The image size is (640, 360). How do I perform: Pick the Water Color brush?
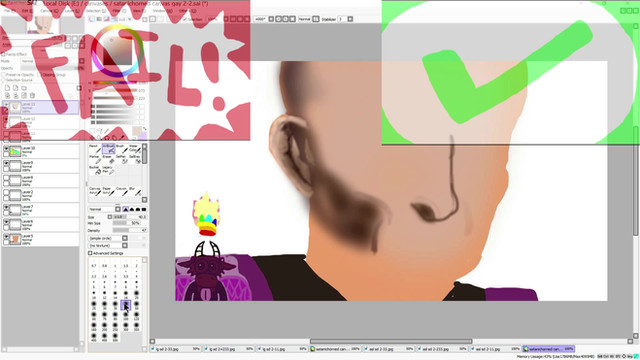135,149
